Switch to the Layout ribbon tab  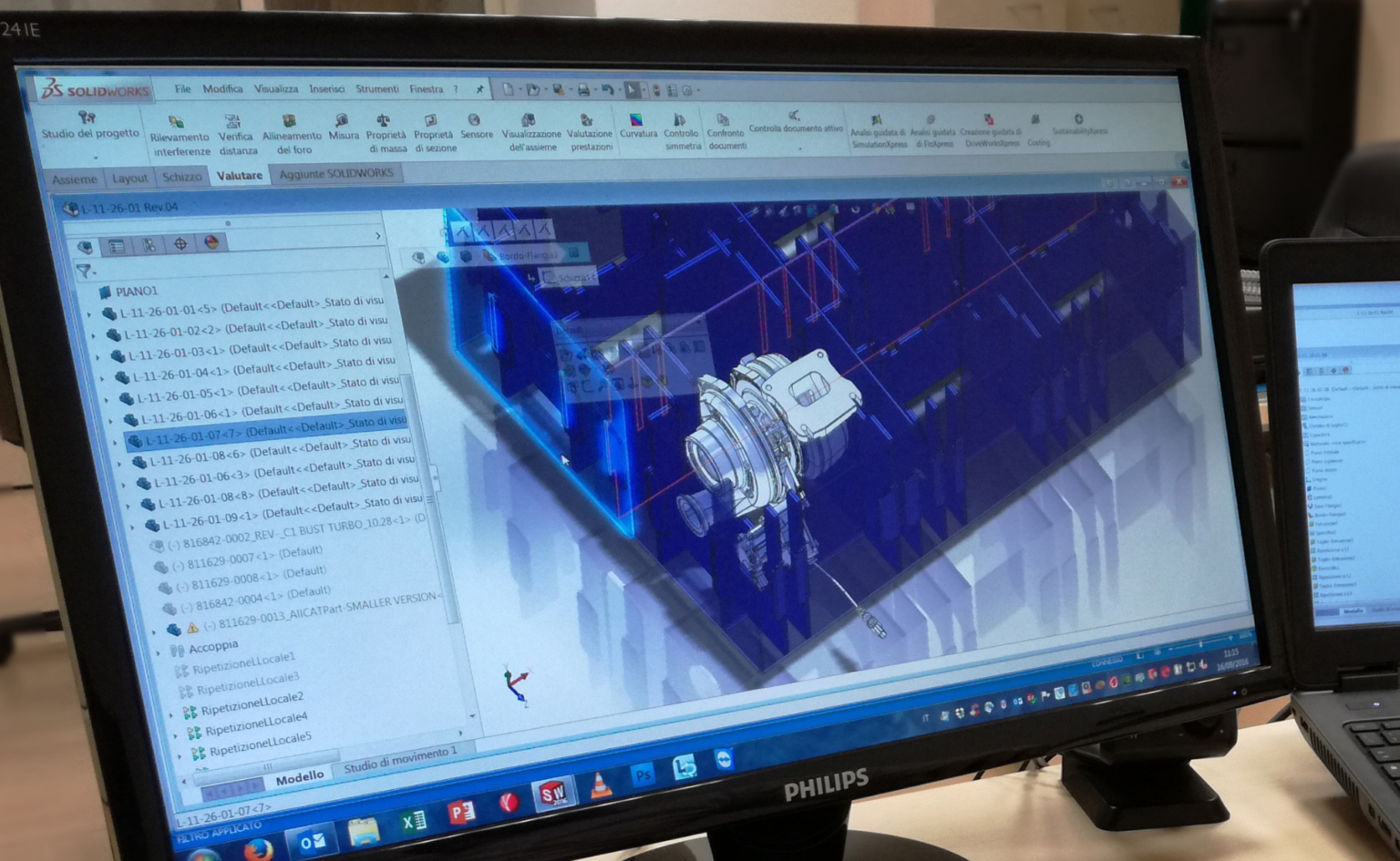129,178
